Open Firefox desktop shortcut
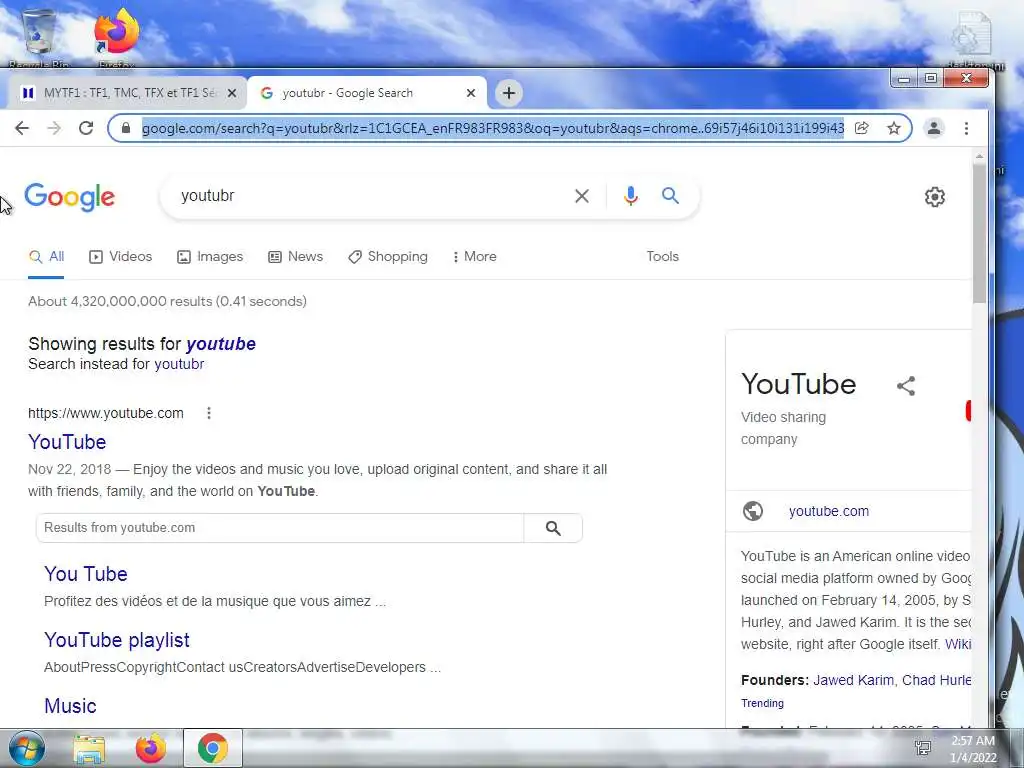1024x768 pixels. 116,36
